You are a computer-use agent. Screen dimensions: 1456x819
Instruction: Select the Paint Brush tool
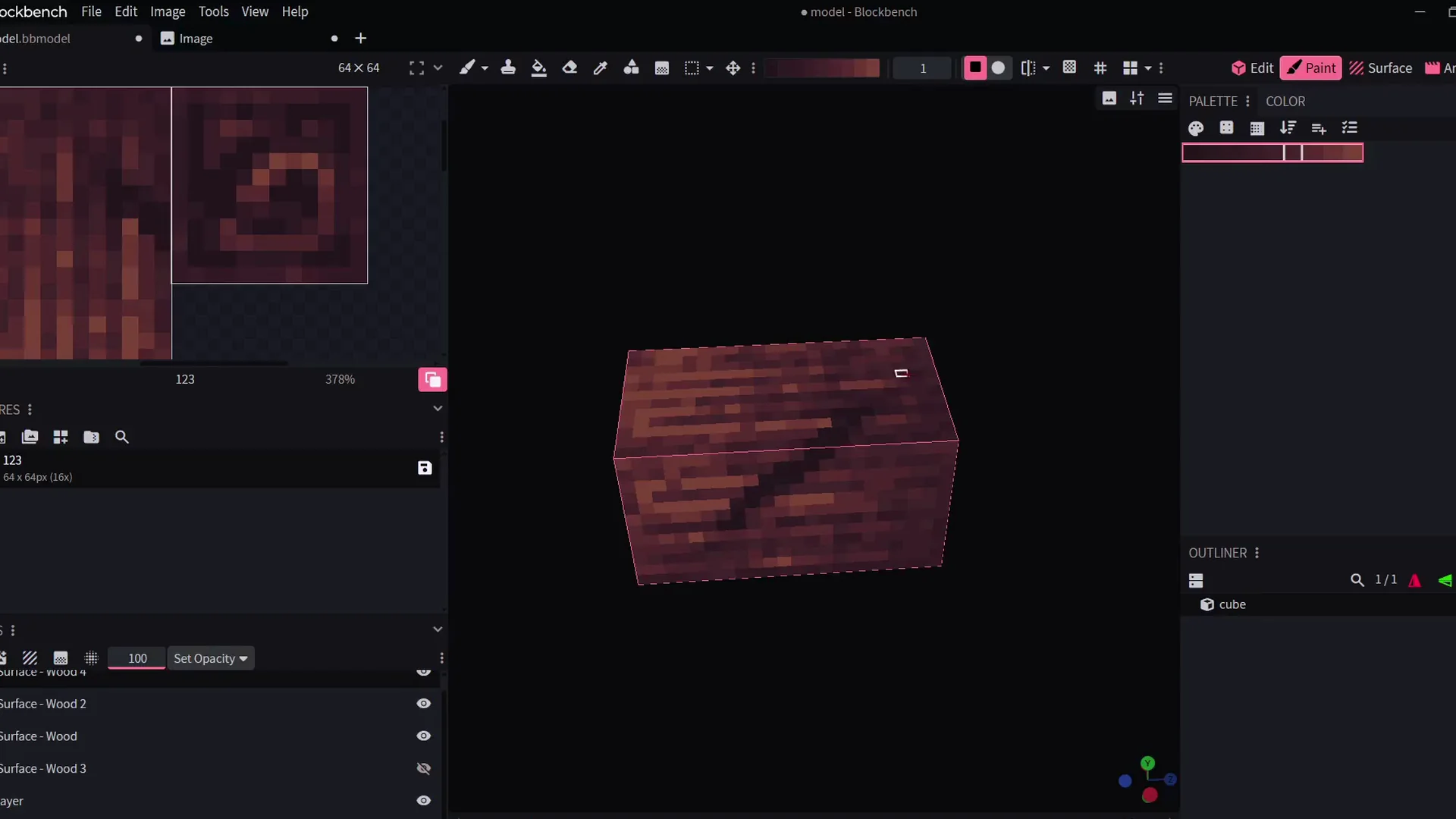(x=467, y=67)
